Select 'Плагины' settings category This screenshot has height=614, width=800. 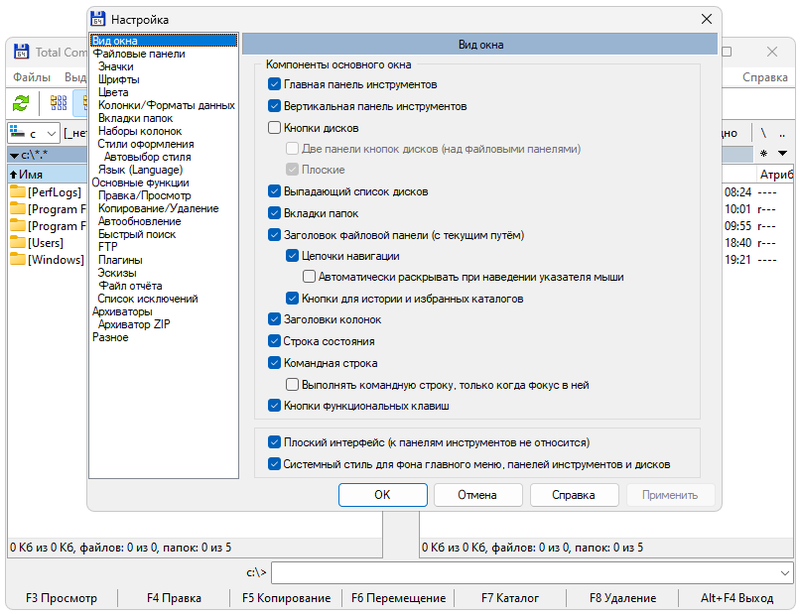click(x=120, y=260)
